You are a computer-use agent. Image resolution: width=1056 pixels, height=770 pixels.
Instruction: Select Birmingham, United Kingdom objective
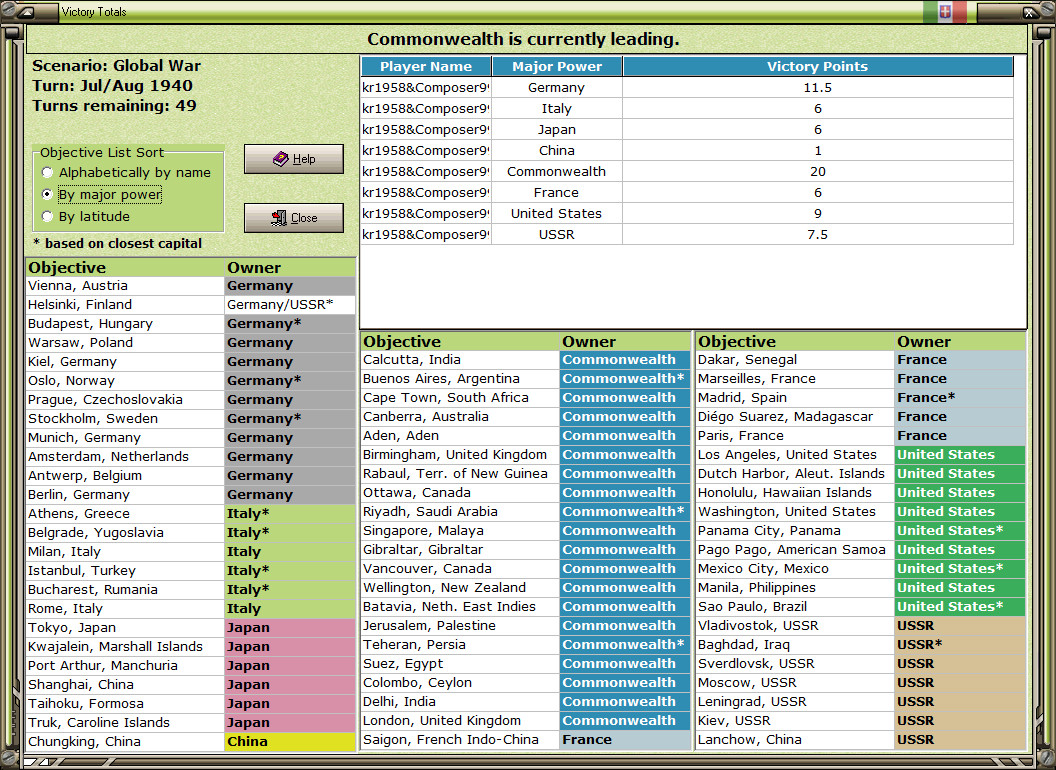pos(460,455)
